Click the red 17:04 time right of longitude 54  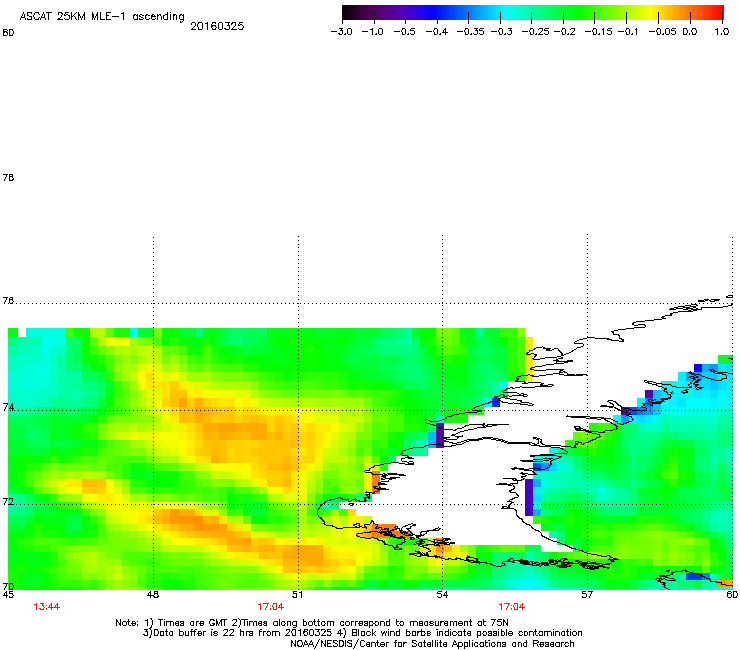[x=512, y=607]
